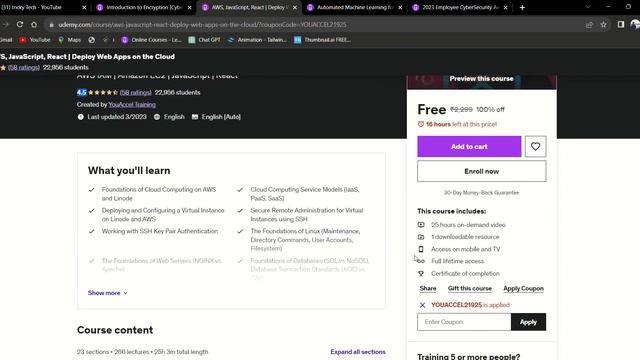Click 'Access on mobile and TV' text
The image size is (640, 360).
click(465, 249)
